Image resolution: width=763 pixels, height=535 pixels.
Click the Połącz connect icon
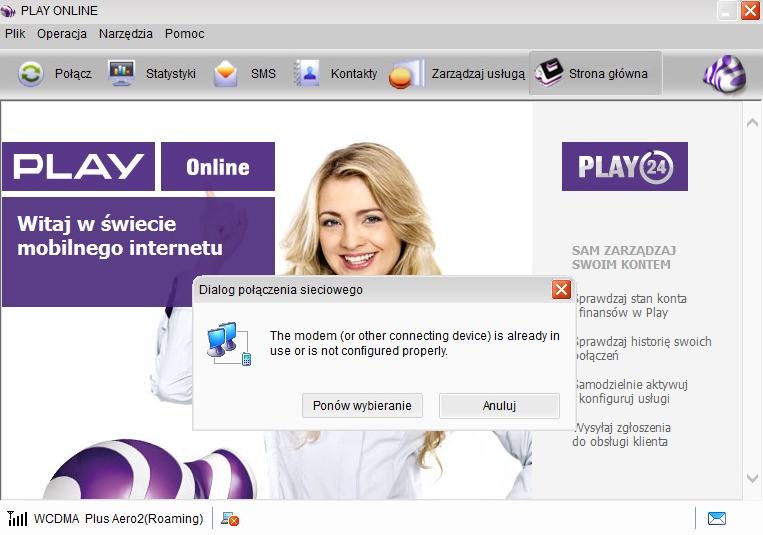pyautogui.click(x=31, y=74)
